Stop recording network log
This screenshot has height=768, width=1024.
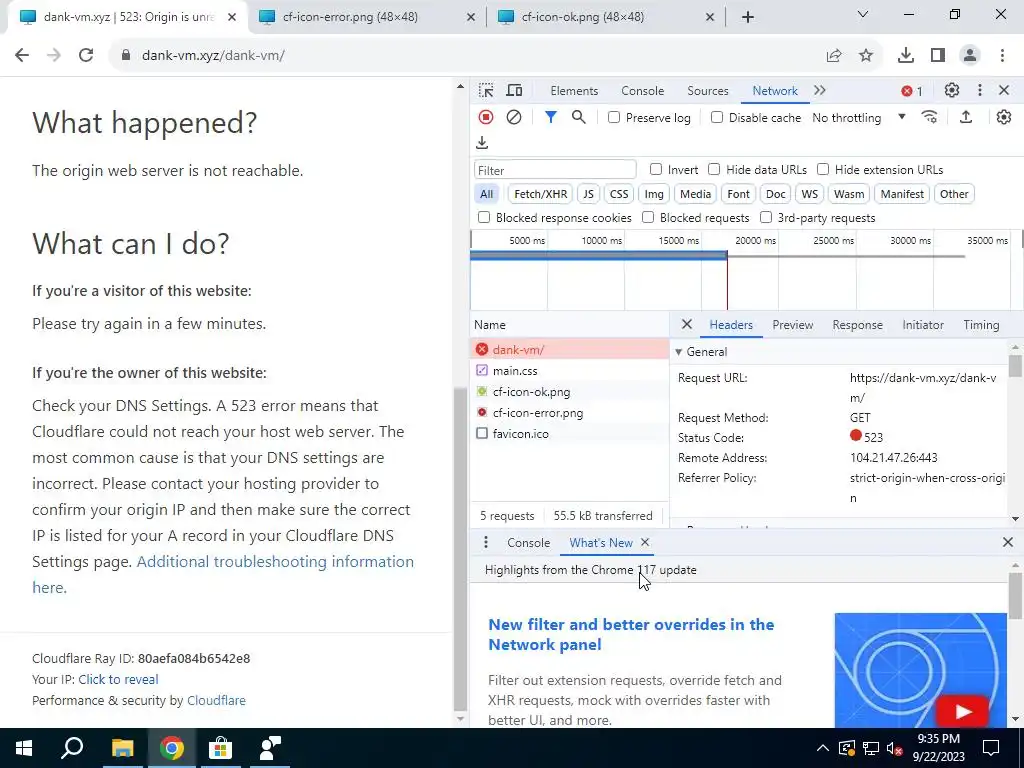click(486, 117)
